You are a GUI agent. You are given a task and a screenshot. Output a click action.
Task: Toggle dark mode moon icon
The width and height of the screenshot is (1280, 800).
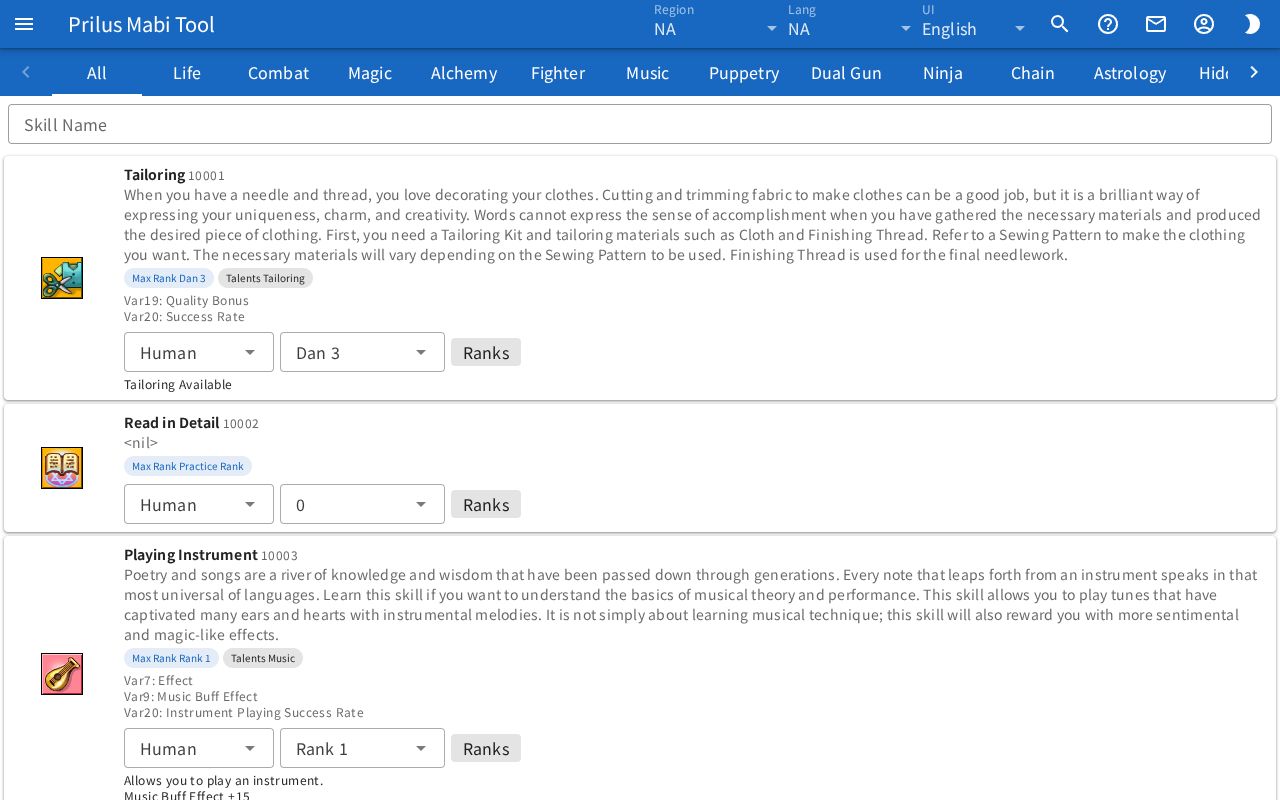1252,24
